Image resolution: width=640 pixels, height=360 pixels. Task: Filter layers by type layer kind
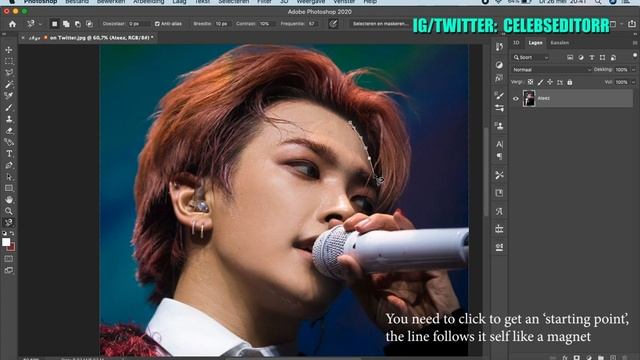click(x=591, y=58)
